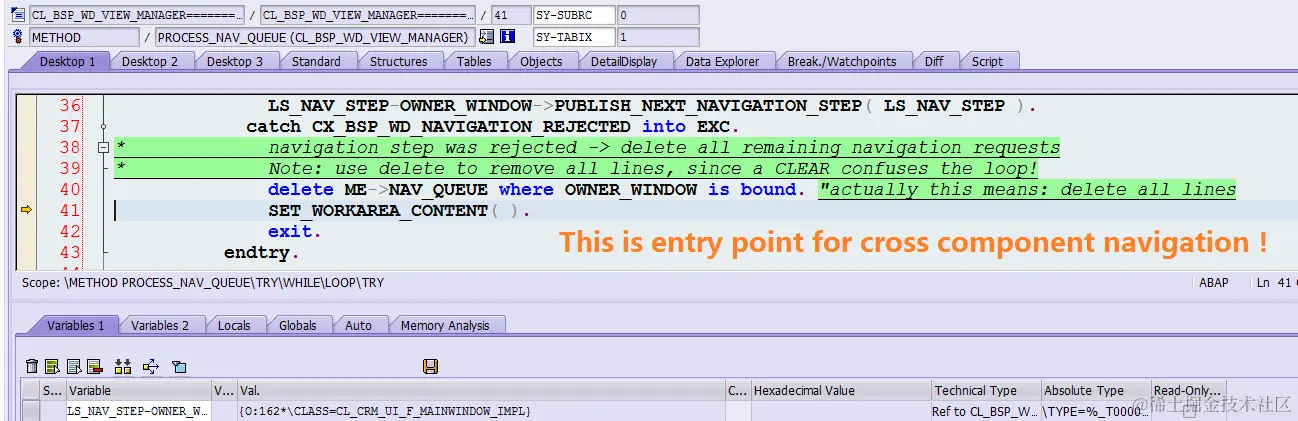Click the SY-TABIX value field showing 1
Screen dimensions: 1298x421
coord(656,37)
